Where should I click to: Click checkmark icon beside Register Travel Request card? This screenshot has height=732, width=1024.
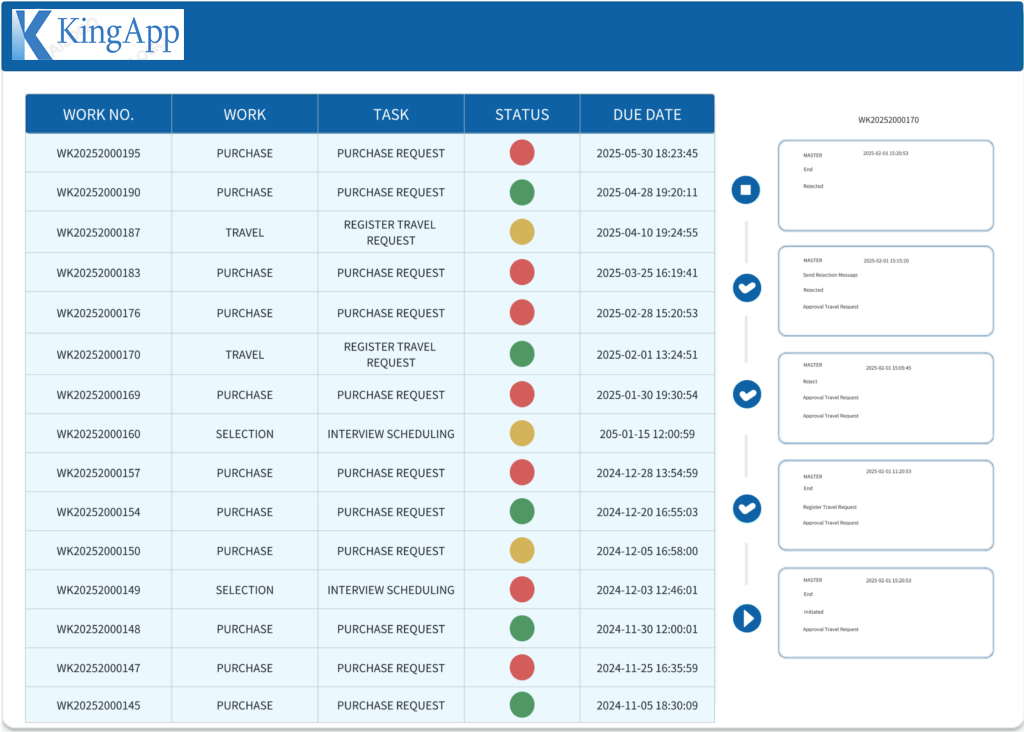pyautogui.click(x=746, y=508)
